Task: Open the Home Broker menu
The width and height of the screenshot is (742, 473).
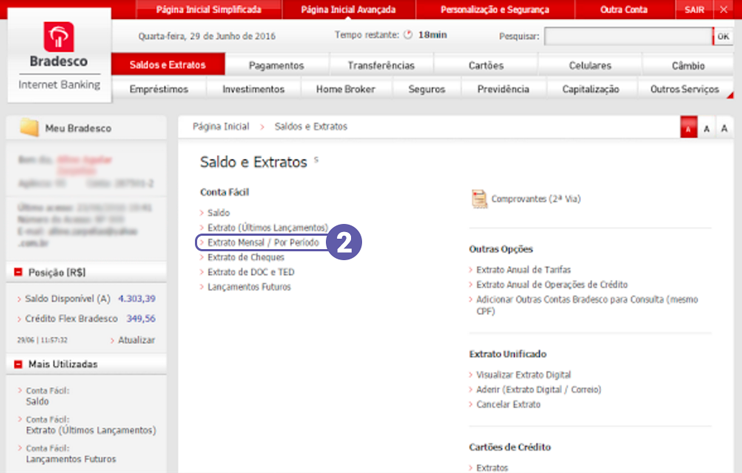Action: (x=345, y=89)
